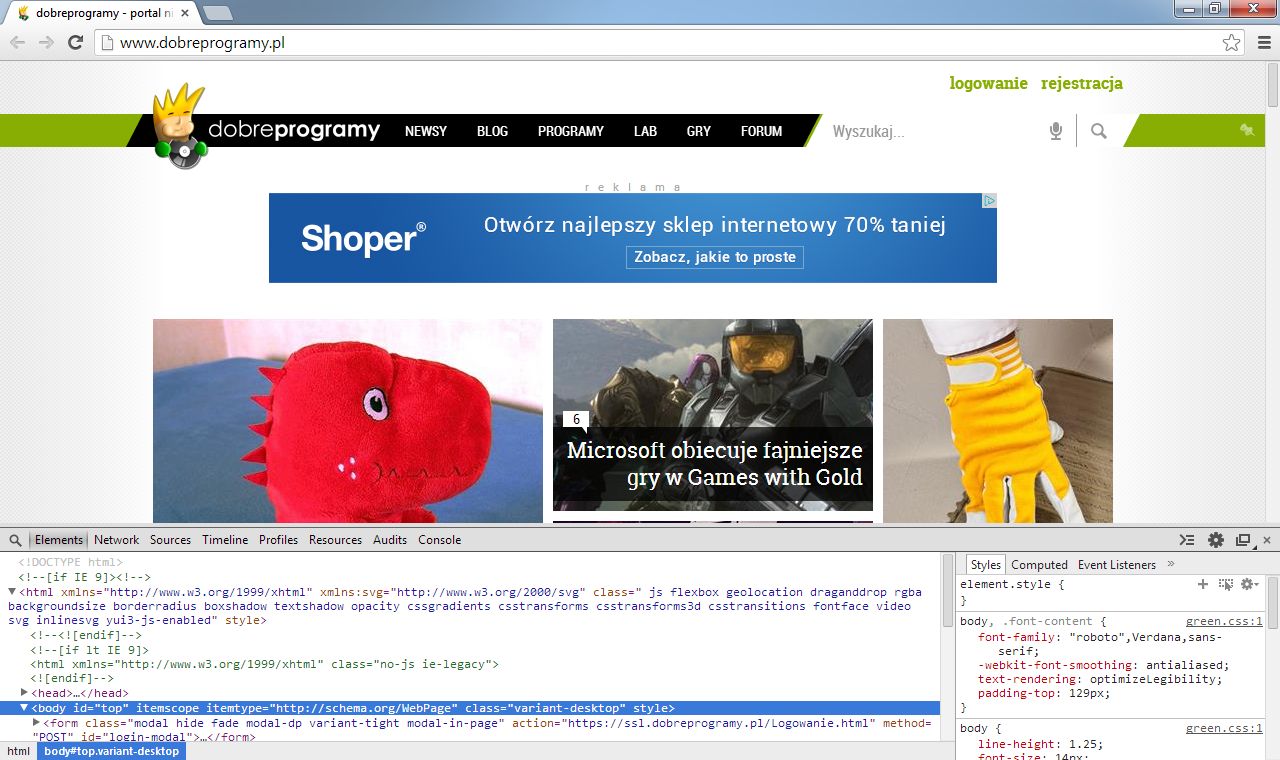Add a new style rule with plus icon
This screenshot has height=760, width=1280.
[x=1203, y=584]
